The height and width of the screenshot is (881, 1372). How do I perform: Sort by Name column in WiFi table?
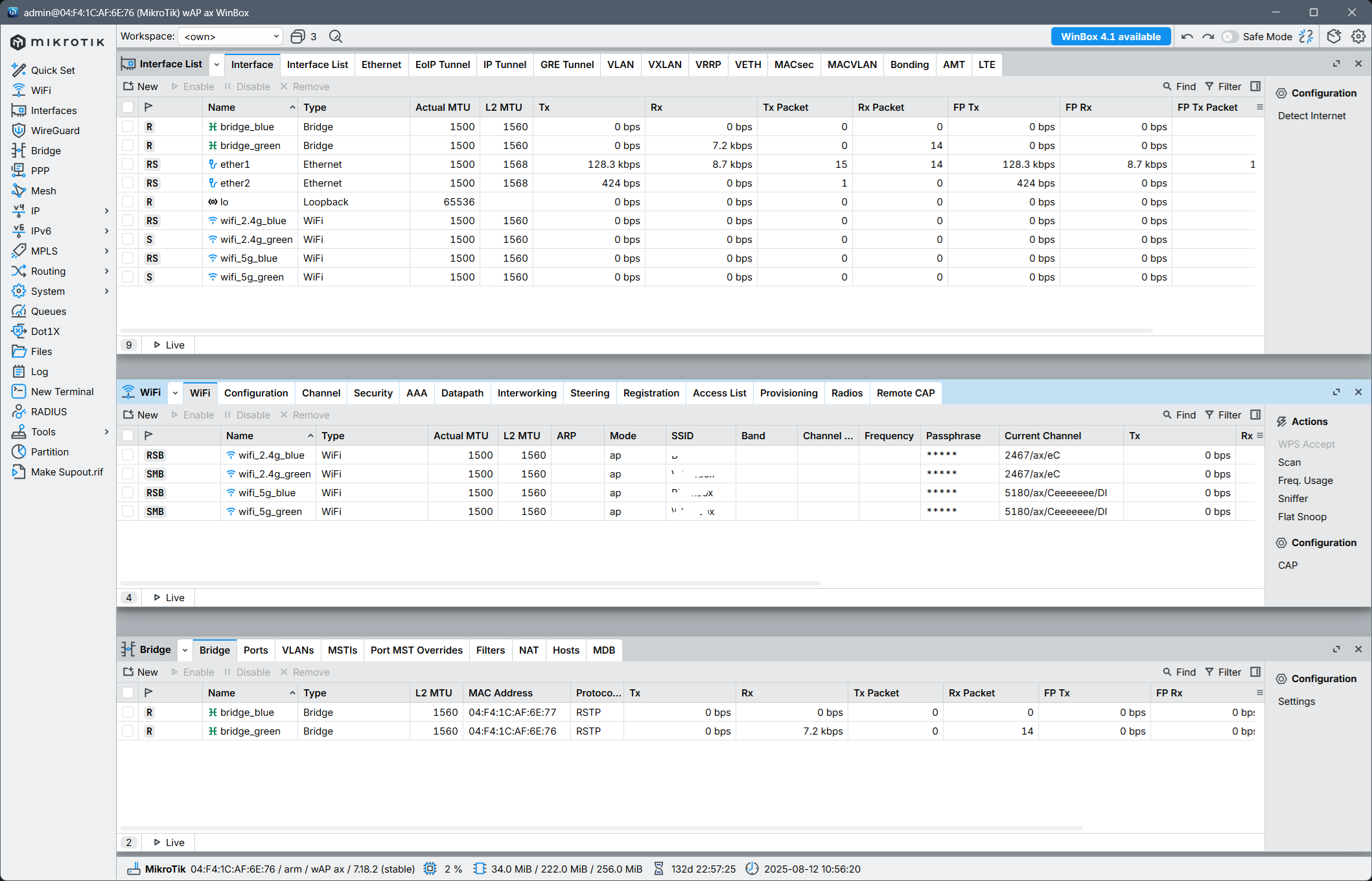tap(268, 435)
